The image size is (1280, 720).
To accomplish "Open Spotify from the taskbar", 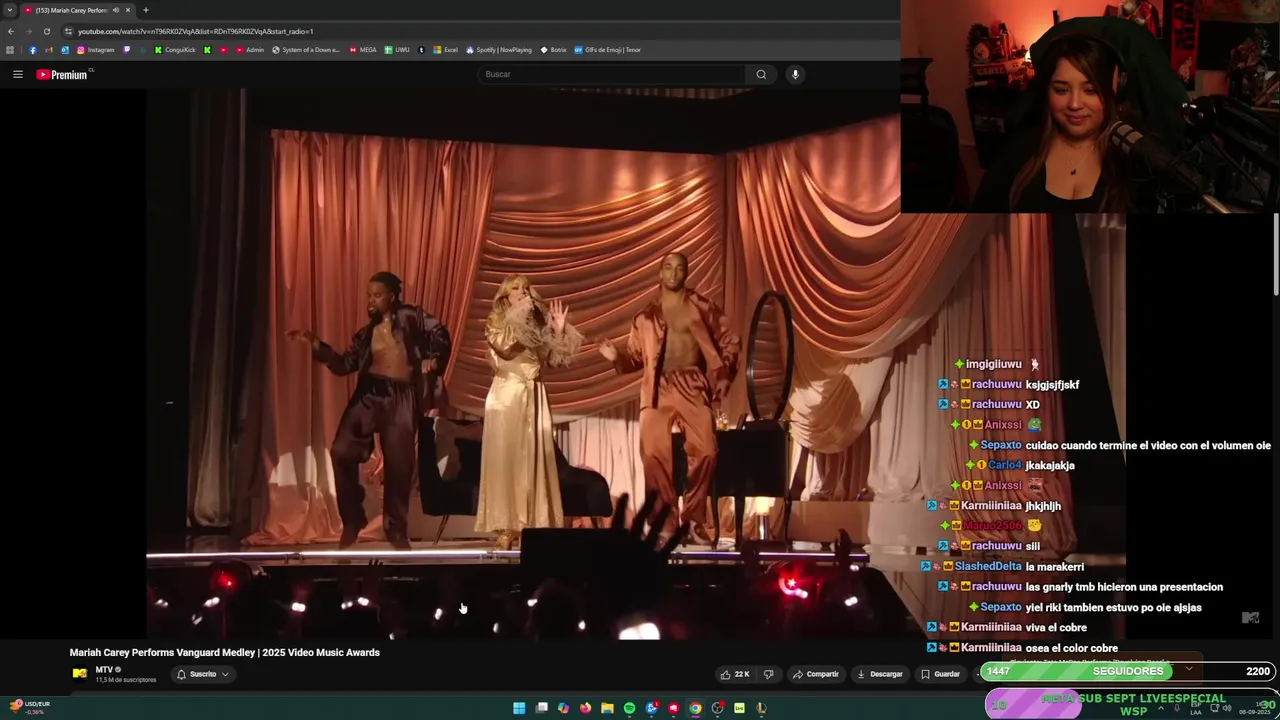I will [x=629, y=708].
